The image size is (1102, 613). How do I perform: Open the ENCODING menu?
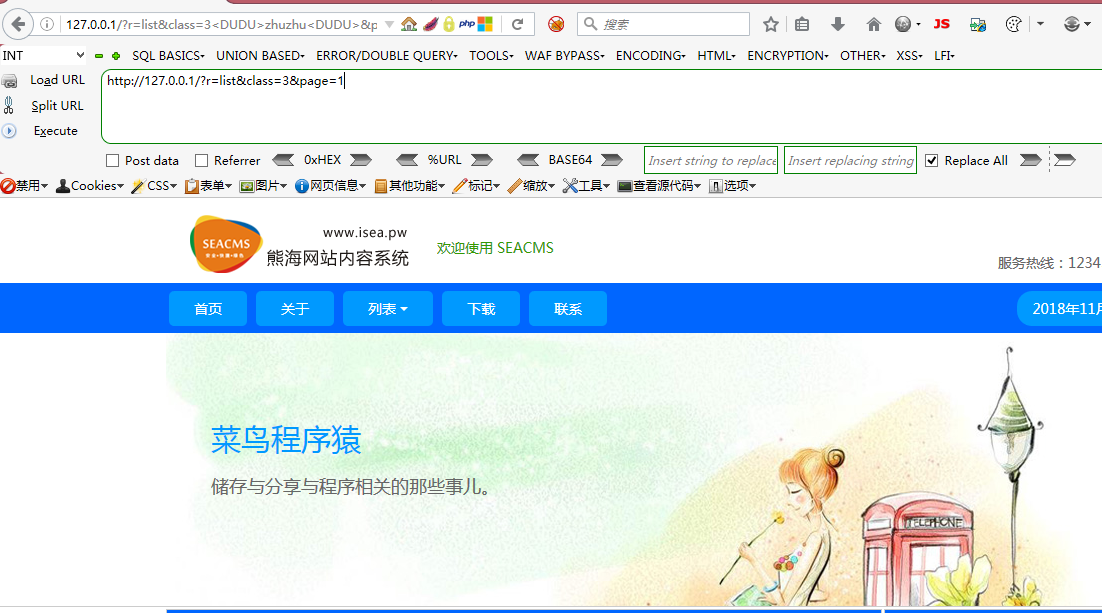pos(650,56)
